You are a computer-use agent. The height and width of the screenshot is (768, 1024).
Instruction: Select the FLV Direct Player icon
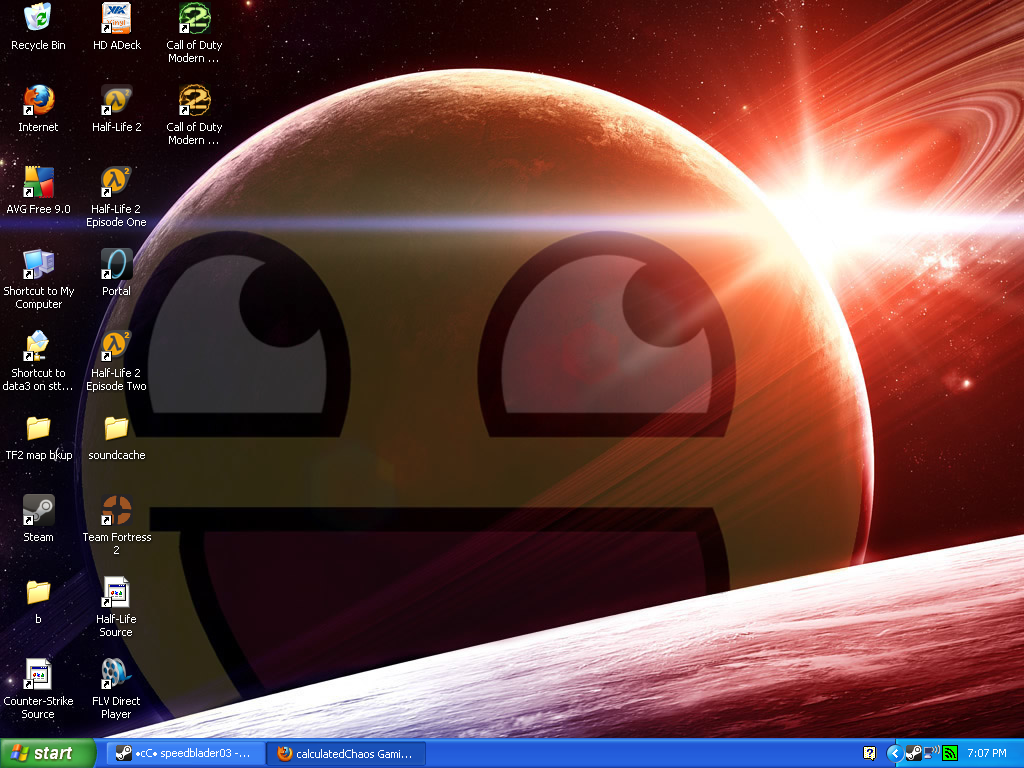pos(116,674)
